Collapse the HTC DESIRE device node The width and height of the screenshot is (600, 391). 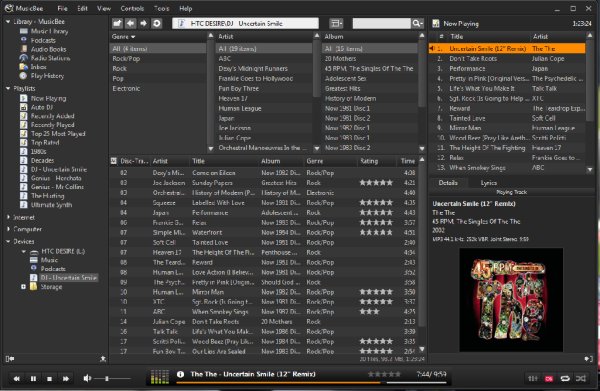pos(24,251)
